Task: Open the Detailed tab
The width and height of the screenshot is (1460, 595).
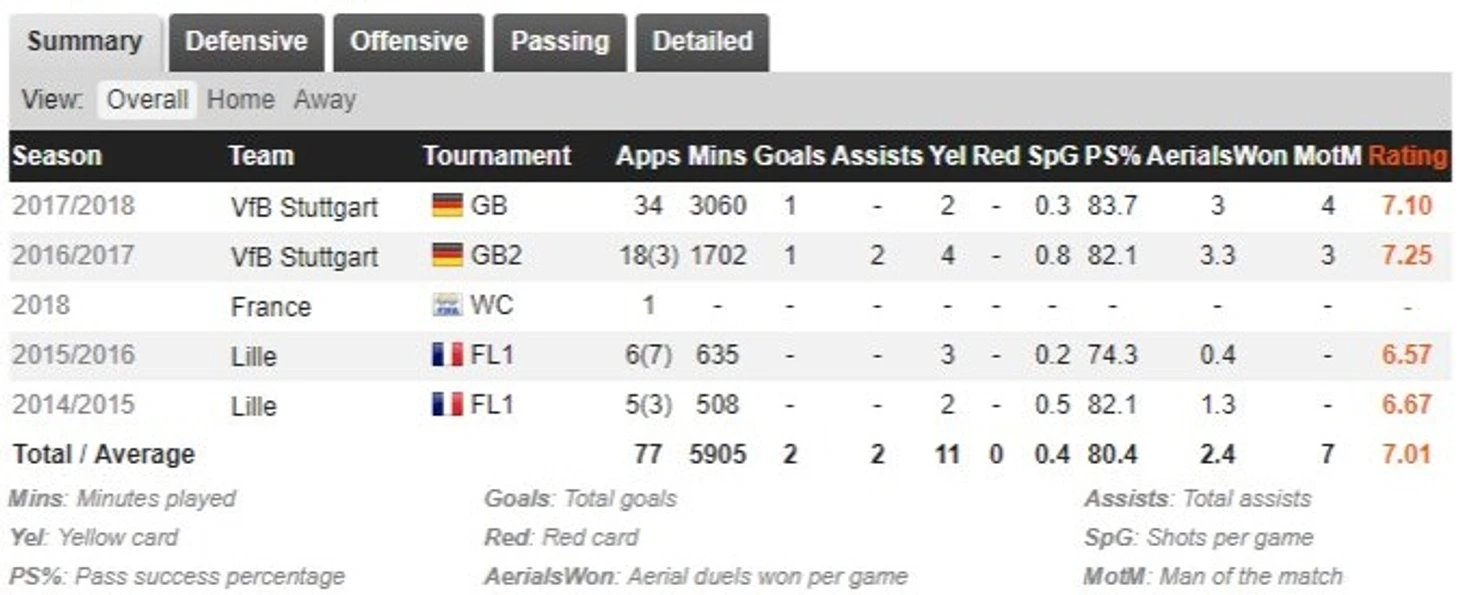Action: (x=702, y=42)
